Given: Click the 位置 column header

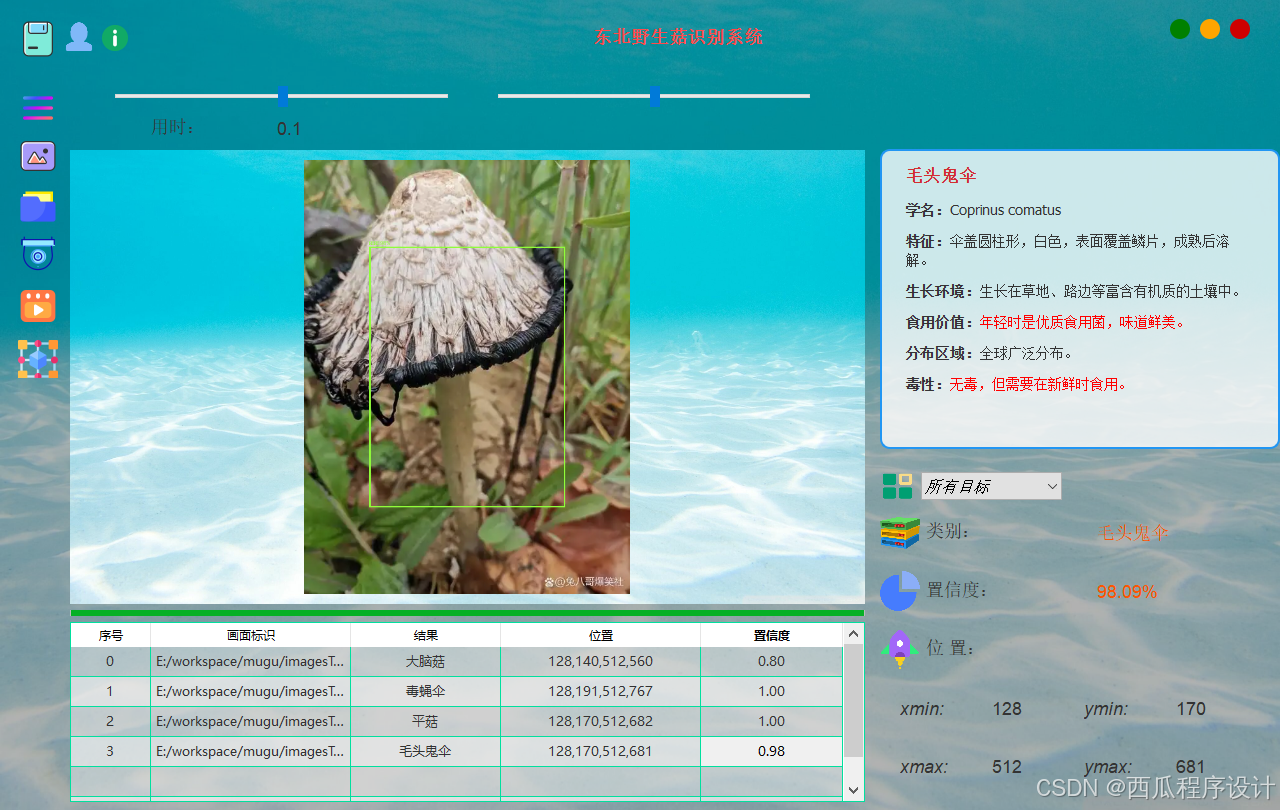Looking at the screenshot, I should pos(601,635).
